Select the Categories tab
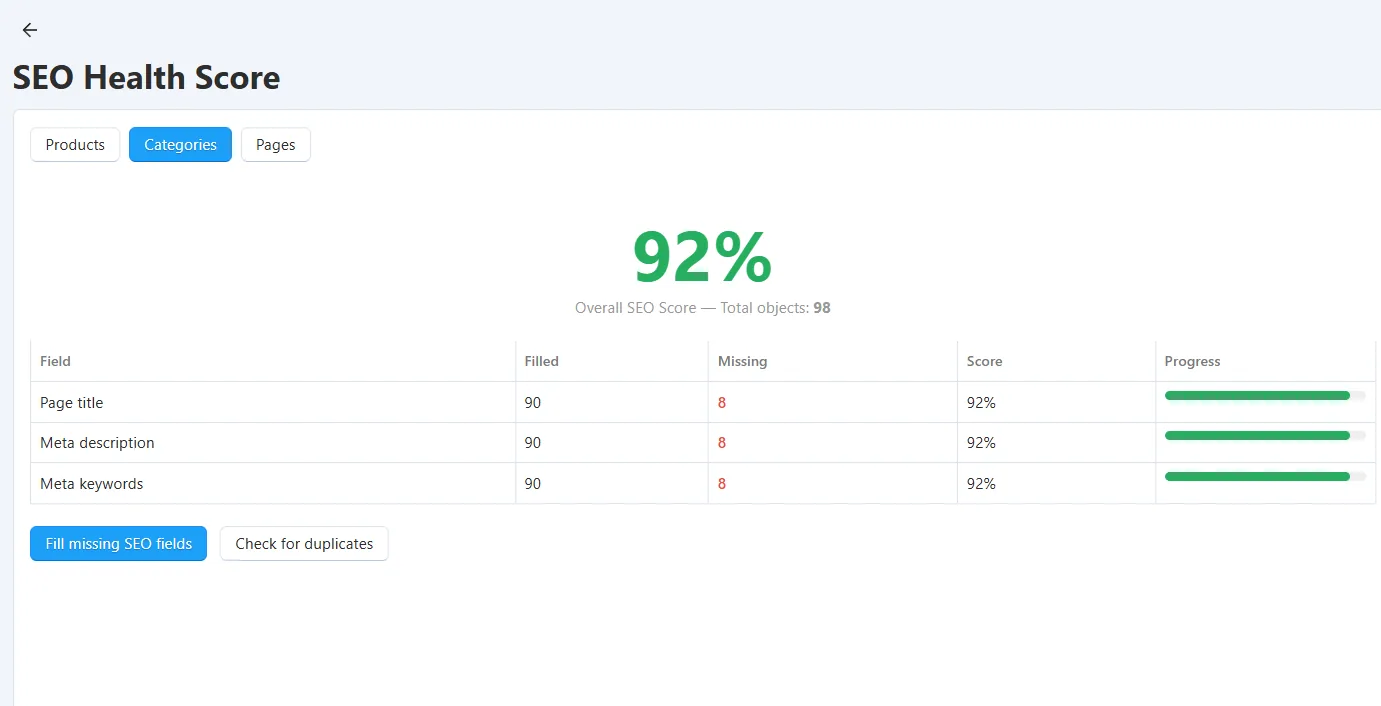Screen dimensions: 1381x706 point(180,145)
